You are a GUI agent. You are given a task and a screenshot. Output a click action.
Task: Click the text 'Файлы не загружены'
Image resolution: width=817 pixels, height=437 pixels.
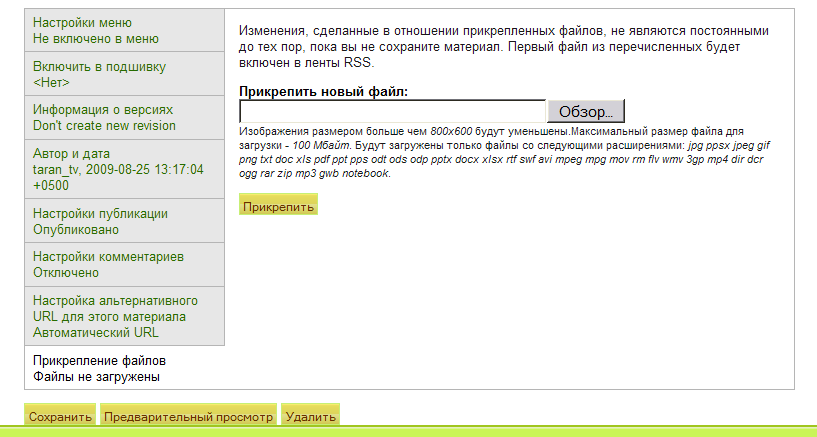click(96, 377)
